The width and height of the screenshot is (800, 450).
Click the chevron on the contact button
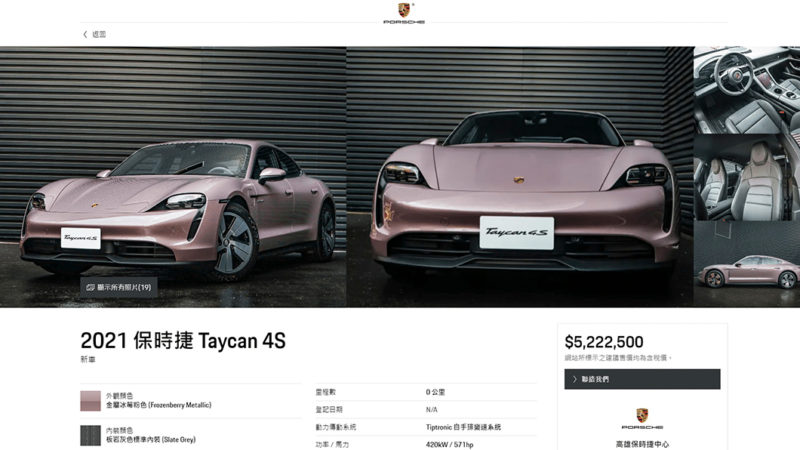(574, 379)
